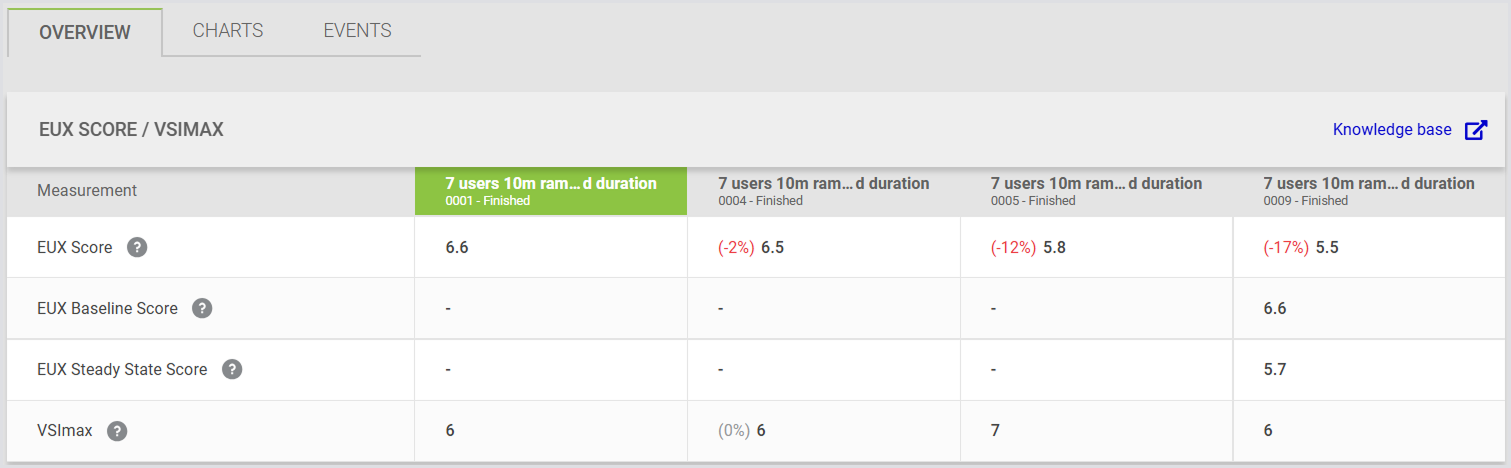Click the Measurement column header

tap(87, 190)
